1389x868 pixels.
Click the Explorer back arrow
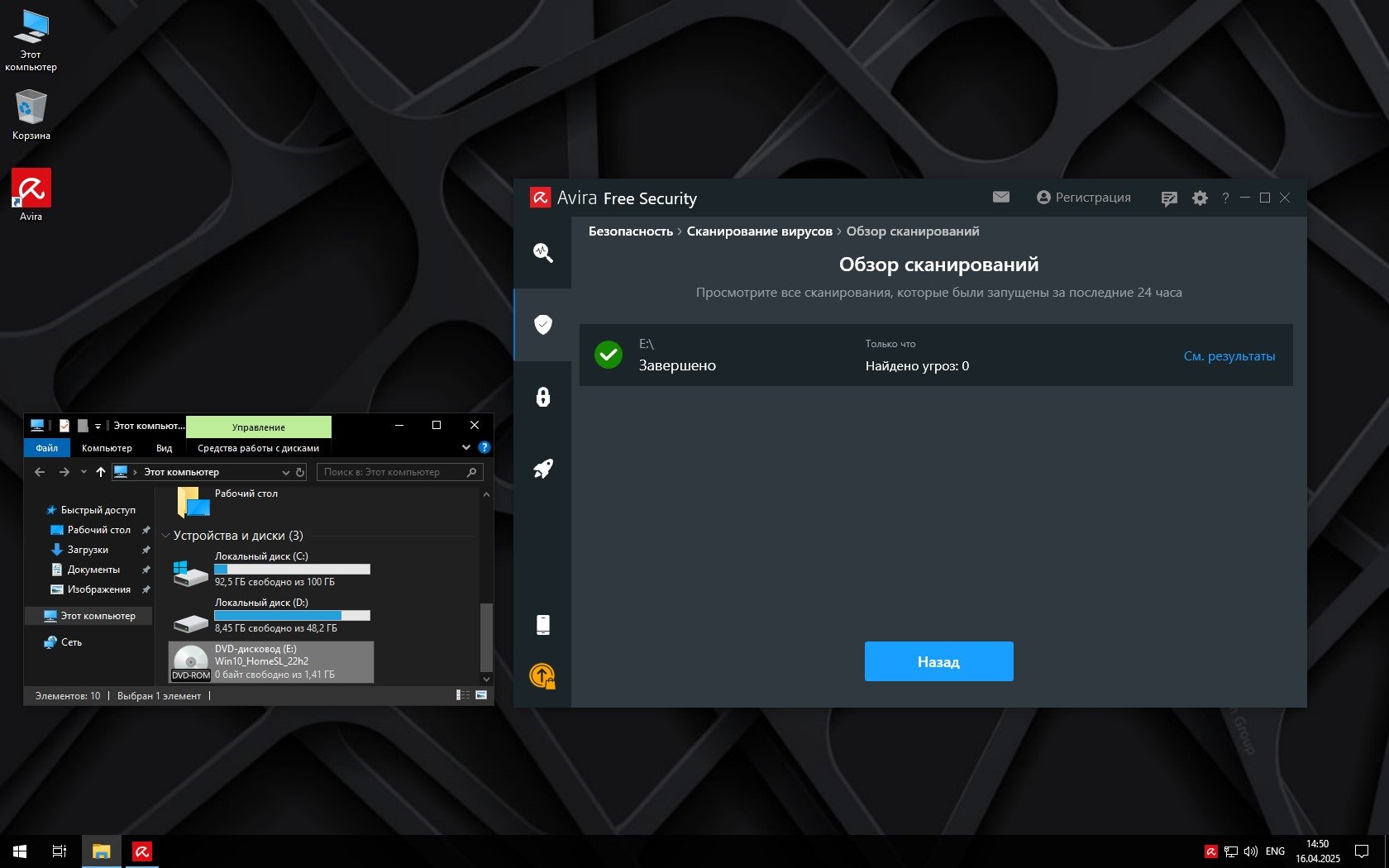[x=40, y=472]
